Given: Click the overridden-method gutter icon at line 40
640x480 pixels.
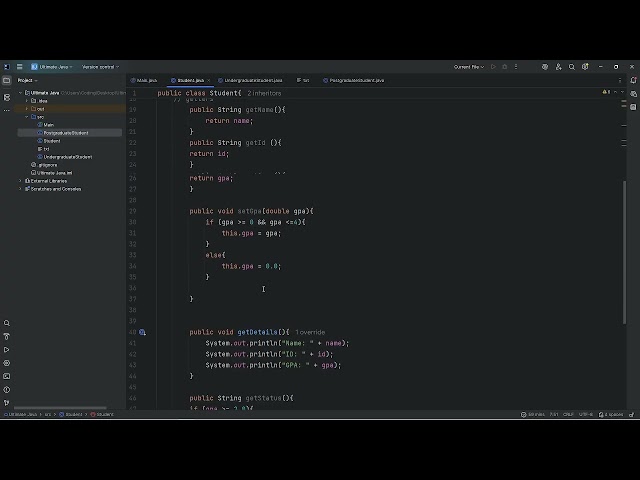Looking at the screenshot, I should [142, 332].
